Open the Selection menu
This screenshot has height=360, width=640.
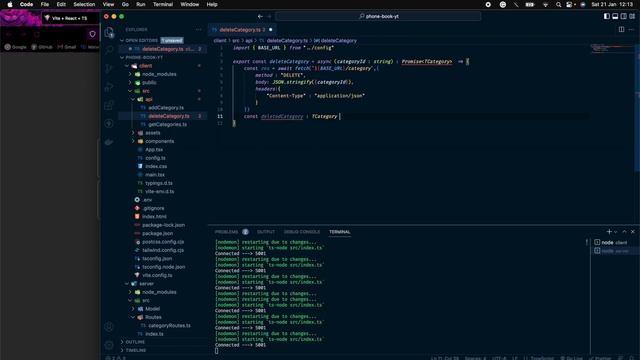[84, 4]
